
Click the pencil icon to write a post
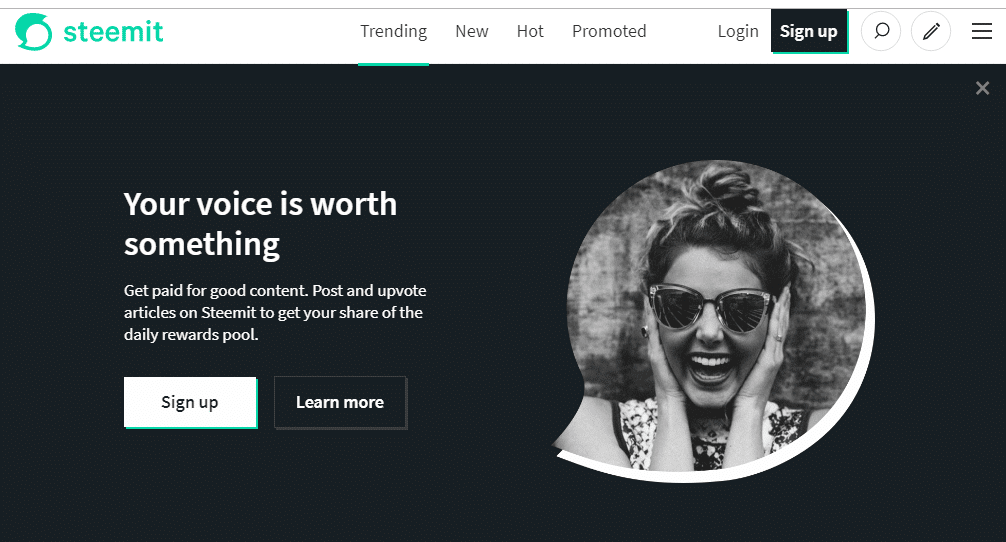931,32
